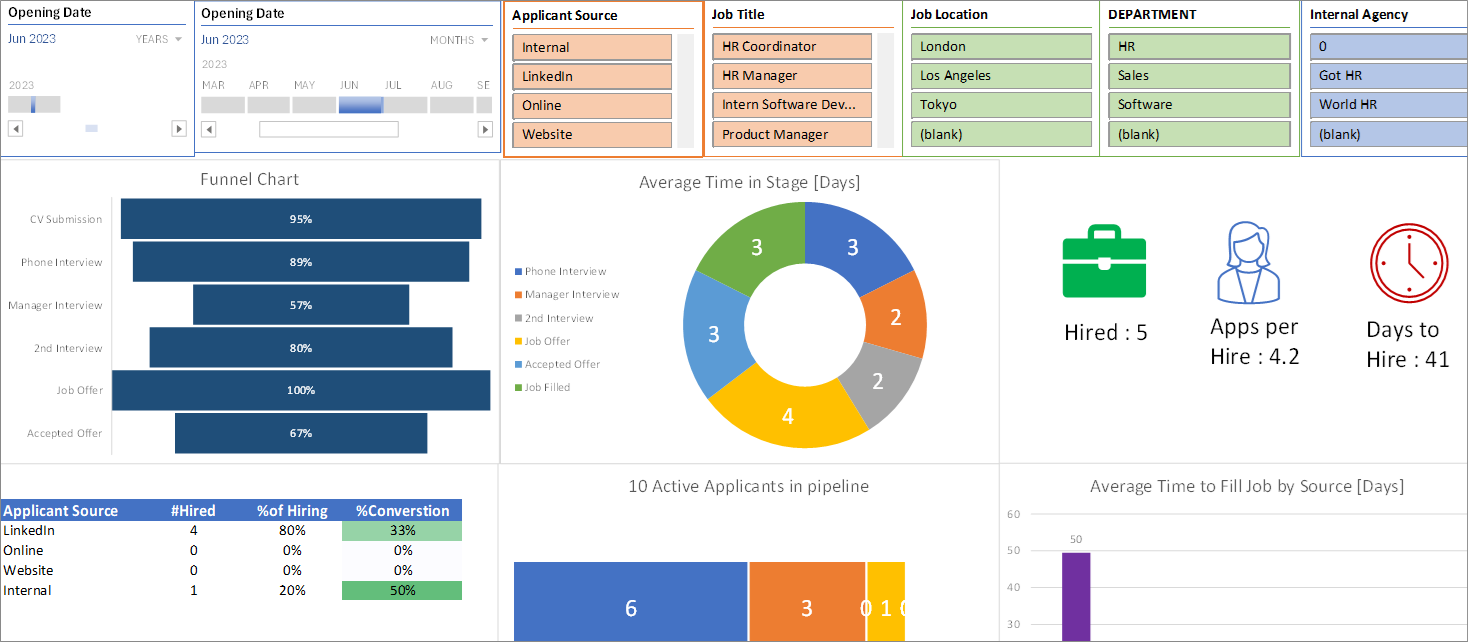Viewport: 1468px width, 642px height.
Task: Open the MONTHS time level dropdown
Action: (459, 40)
